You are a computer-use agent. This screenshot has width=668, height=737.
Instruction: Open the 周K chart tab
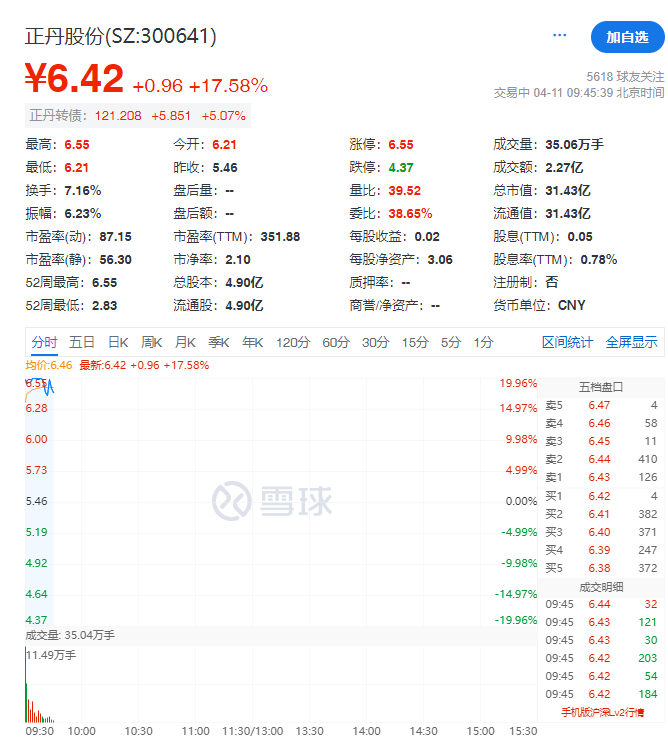151,342
